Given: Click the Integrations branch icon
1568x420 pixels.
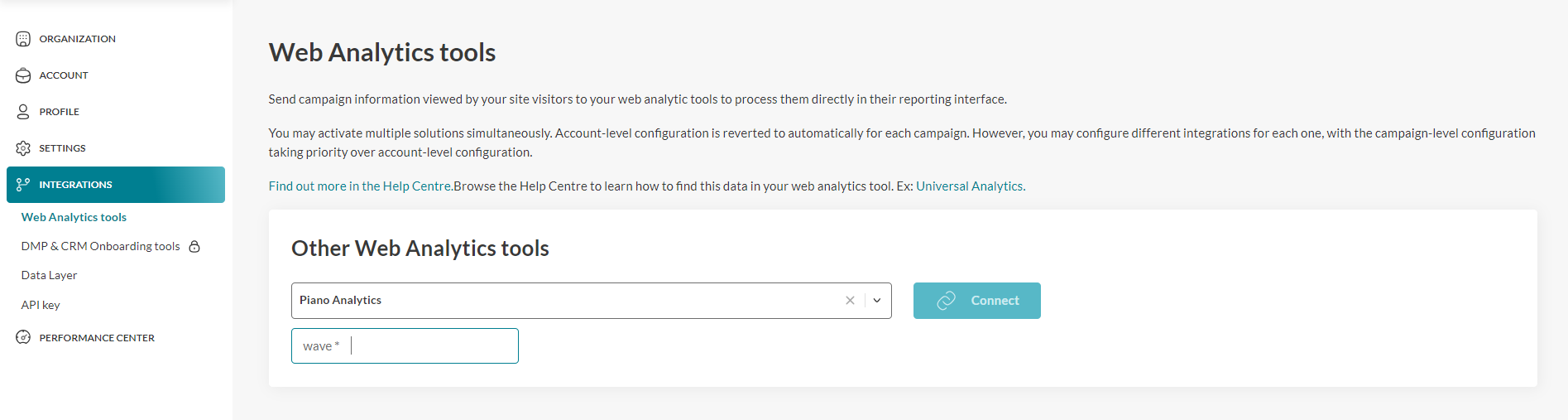Looking at the screenshot, I should (x=23, y=185).
